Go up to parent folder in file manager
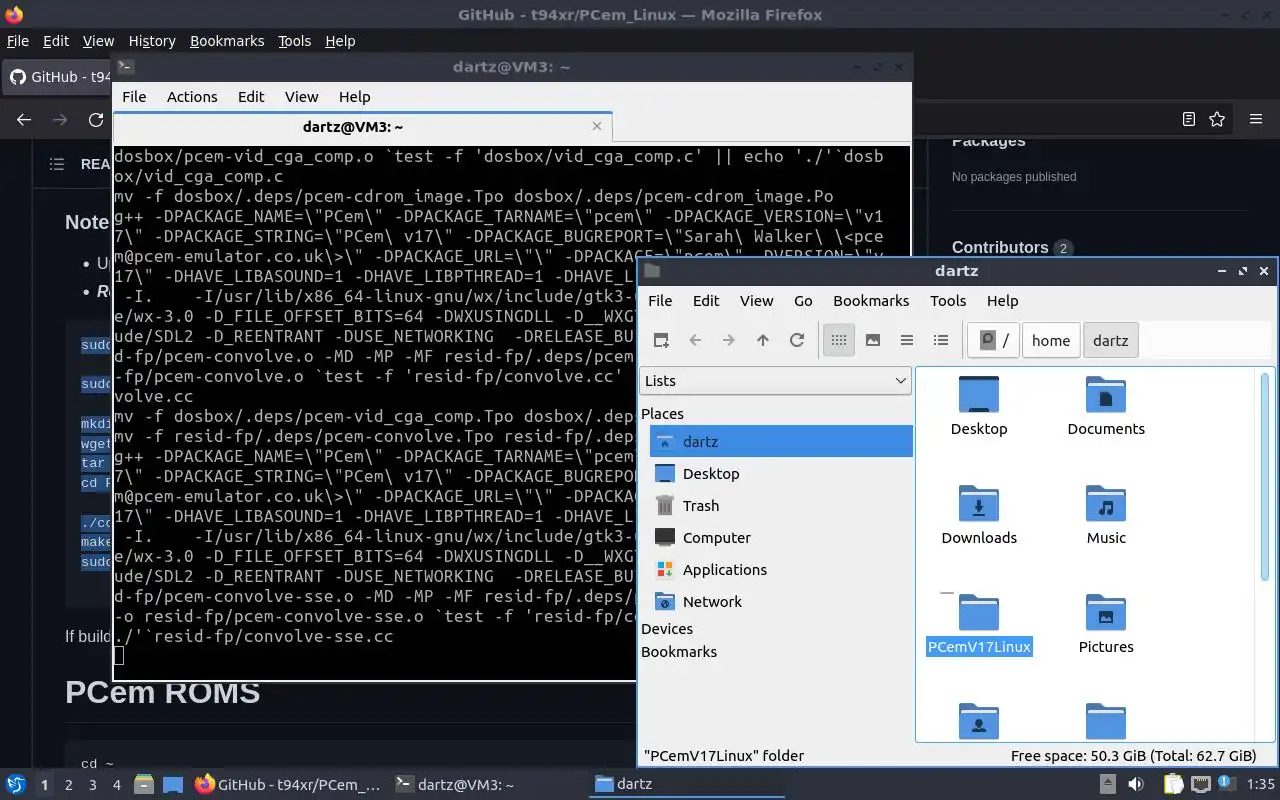The height and width of the screenshot is (800, 1280). (x=763, y=340)
